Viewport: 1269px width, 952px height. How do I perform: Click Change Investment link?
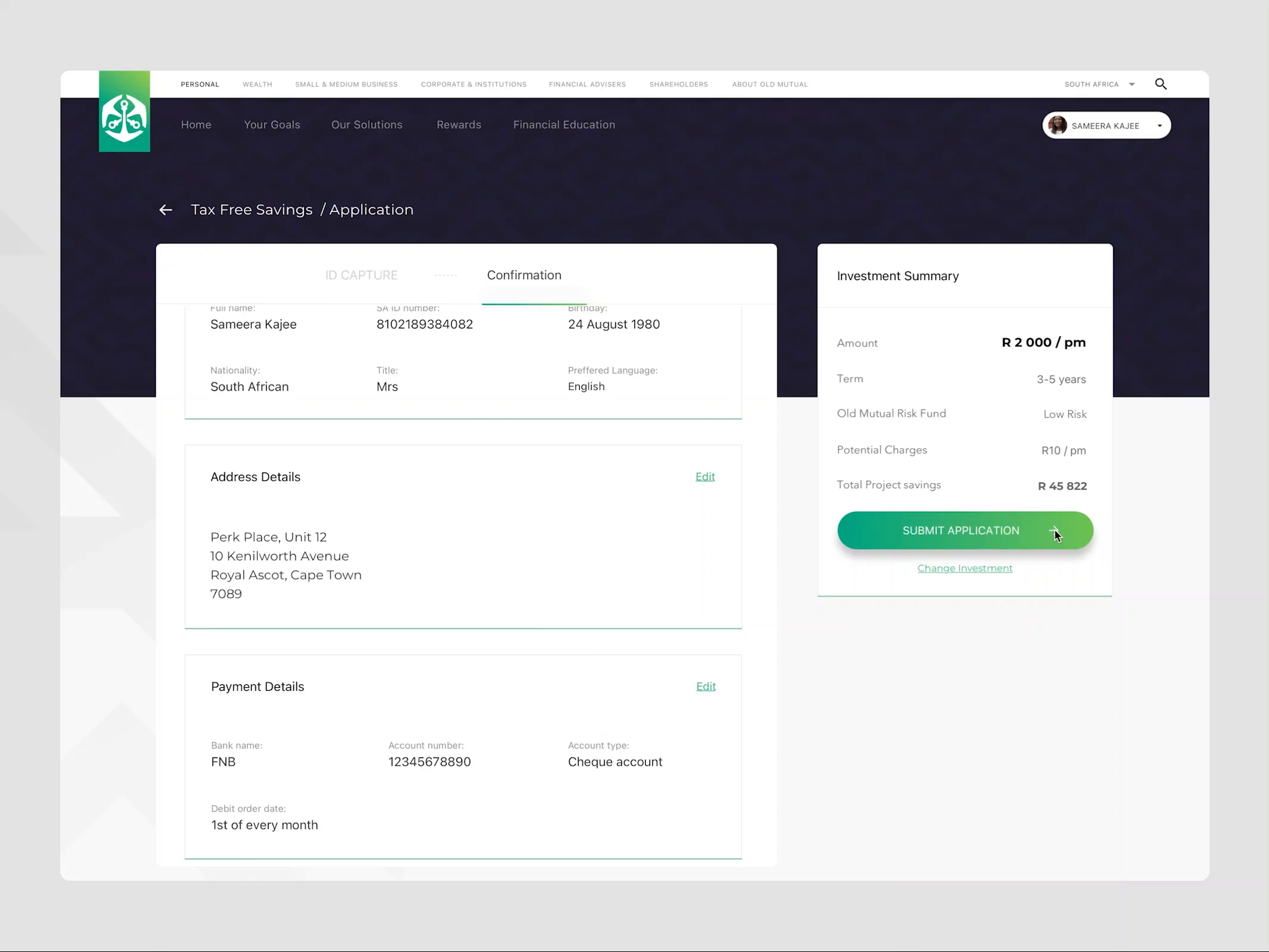pos(964,568)
